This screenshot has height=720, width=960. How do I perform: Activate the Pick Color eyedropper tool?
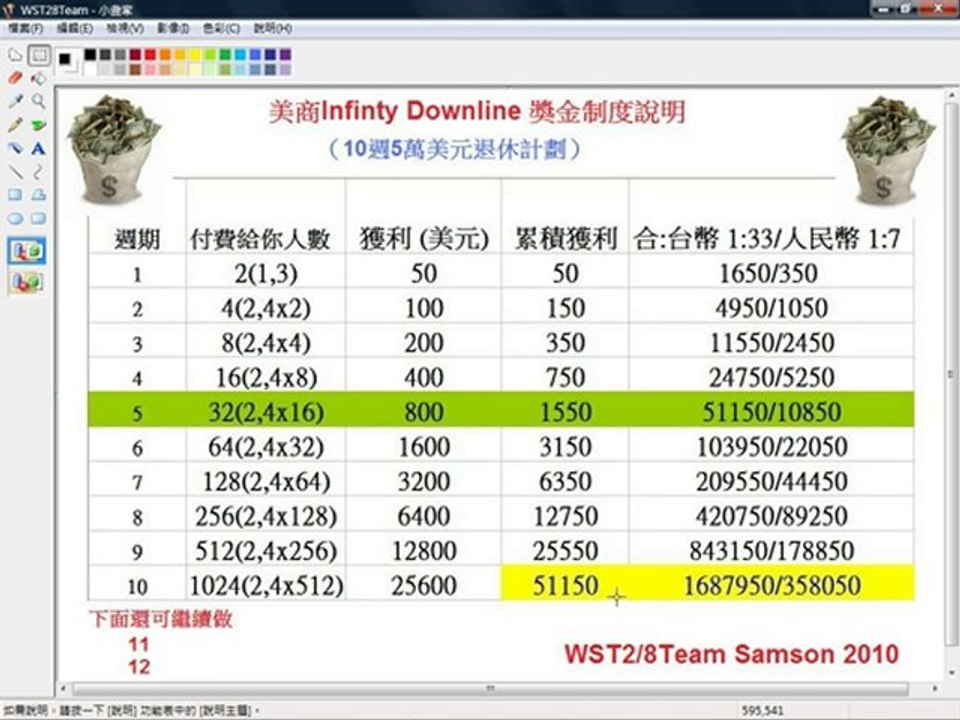pyautogui.click(x=15, y=101)
